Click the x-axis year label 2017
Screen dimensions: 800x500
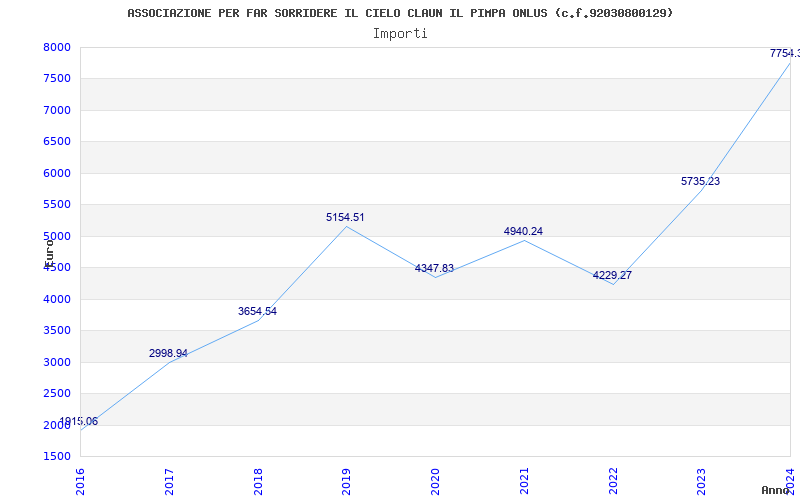point(169,482)
